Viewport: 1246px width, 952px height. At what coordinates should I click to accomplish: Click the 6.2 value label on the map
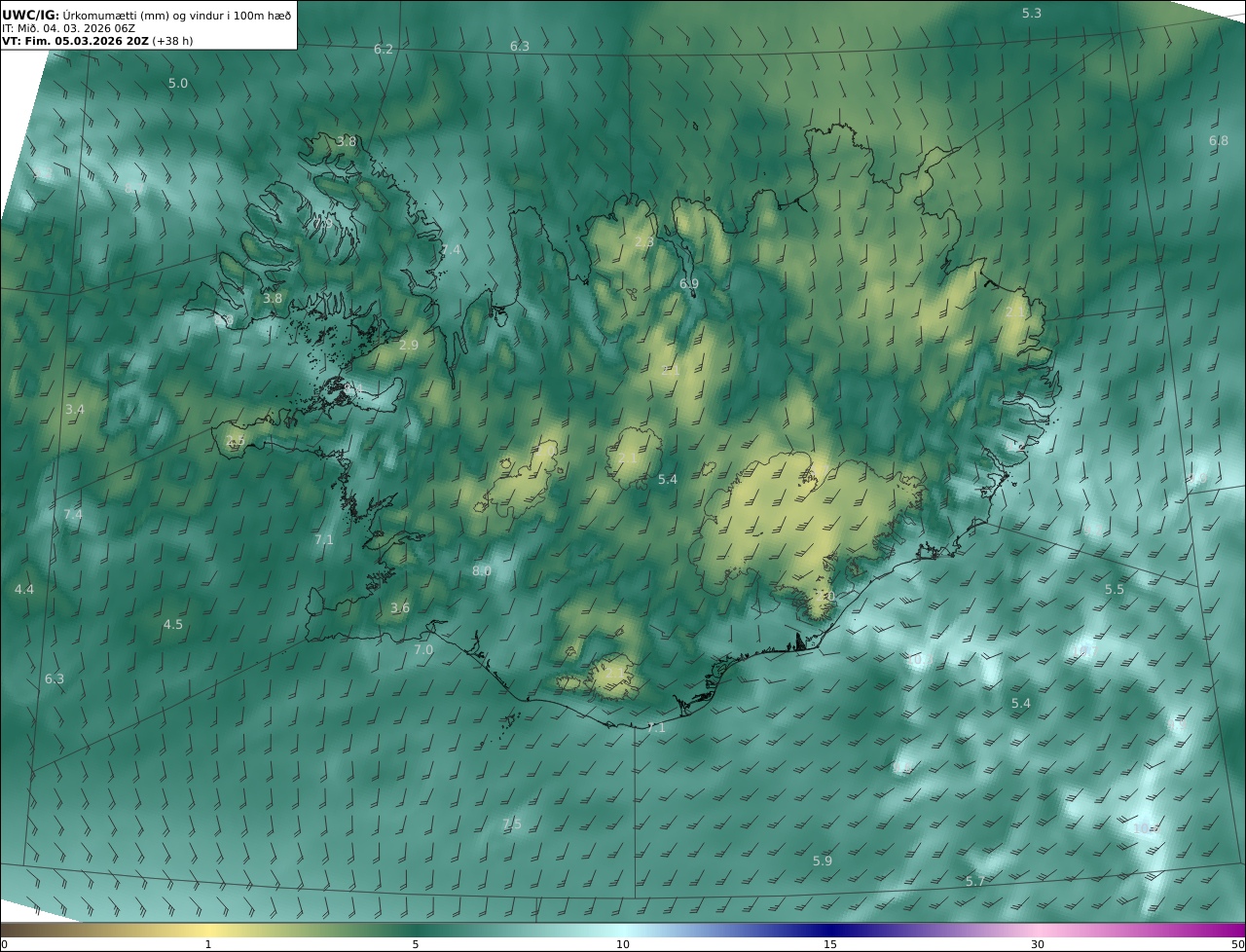click(x=384, y=49)
